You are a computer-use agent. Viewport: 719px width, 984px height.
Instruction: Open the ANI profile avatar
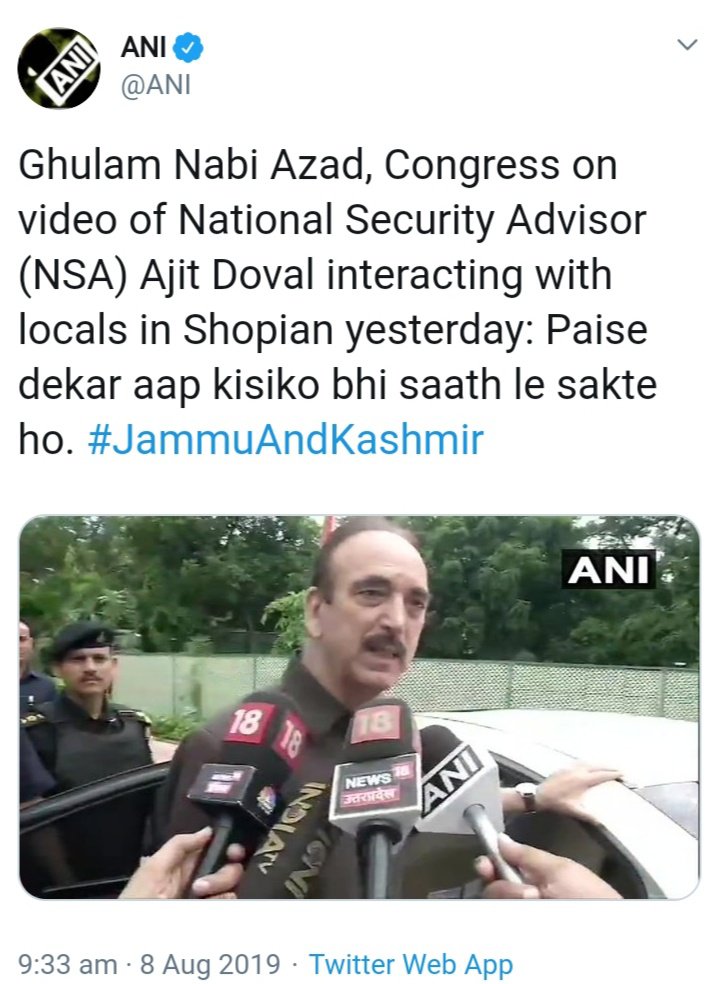coord(58,68)
